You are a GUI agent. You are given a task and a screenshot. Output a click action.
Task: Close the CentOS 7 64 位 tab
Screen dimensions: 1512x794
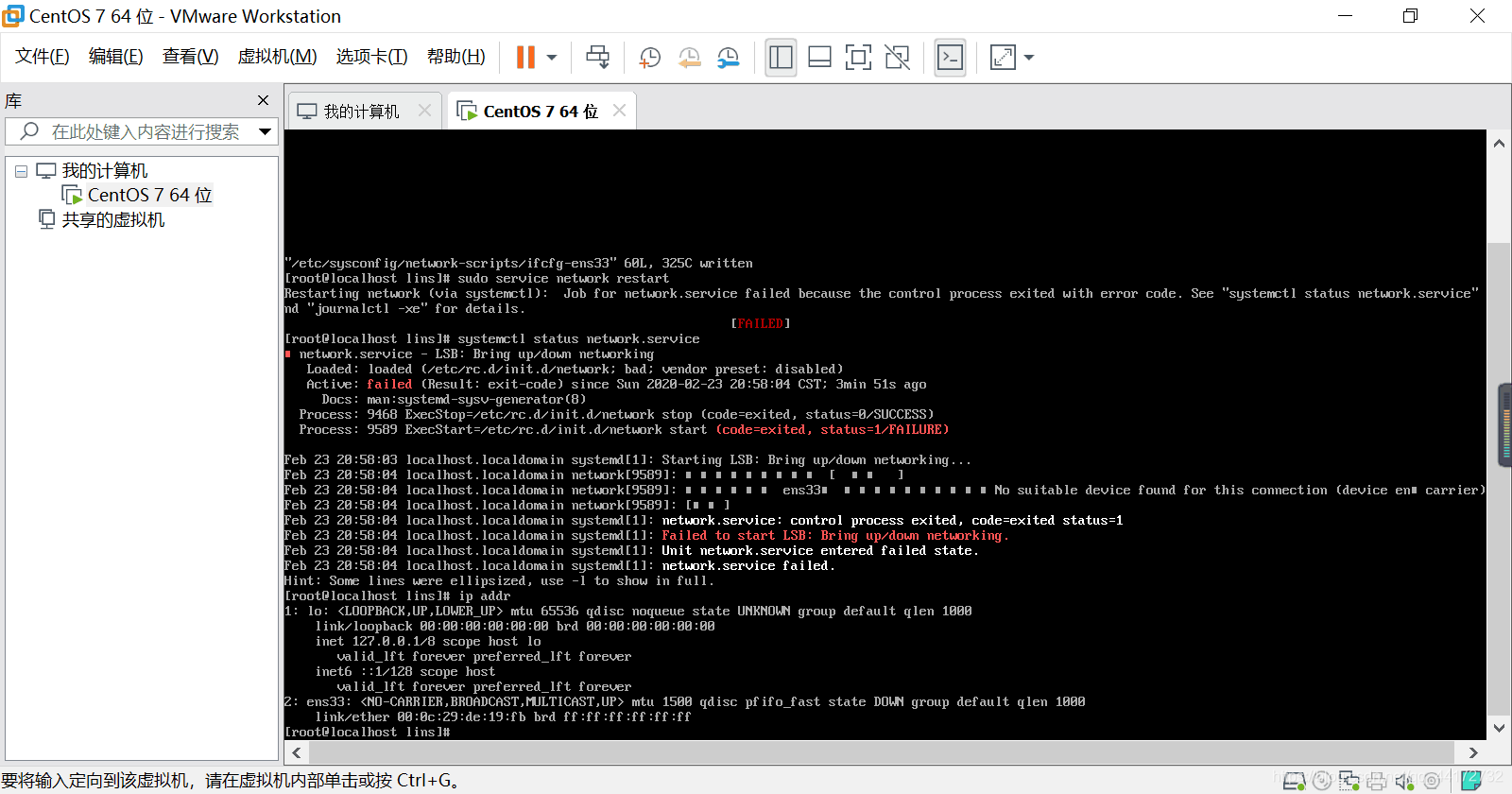pos(619,111)
